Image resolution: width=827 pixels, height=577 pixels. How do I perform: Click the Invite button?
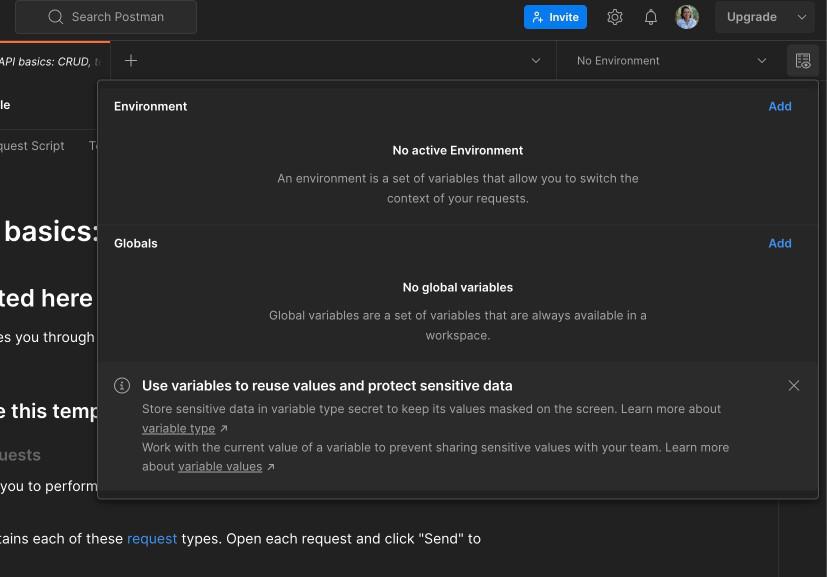point(555,17)
